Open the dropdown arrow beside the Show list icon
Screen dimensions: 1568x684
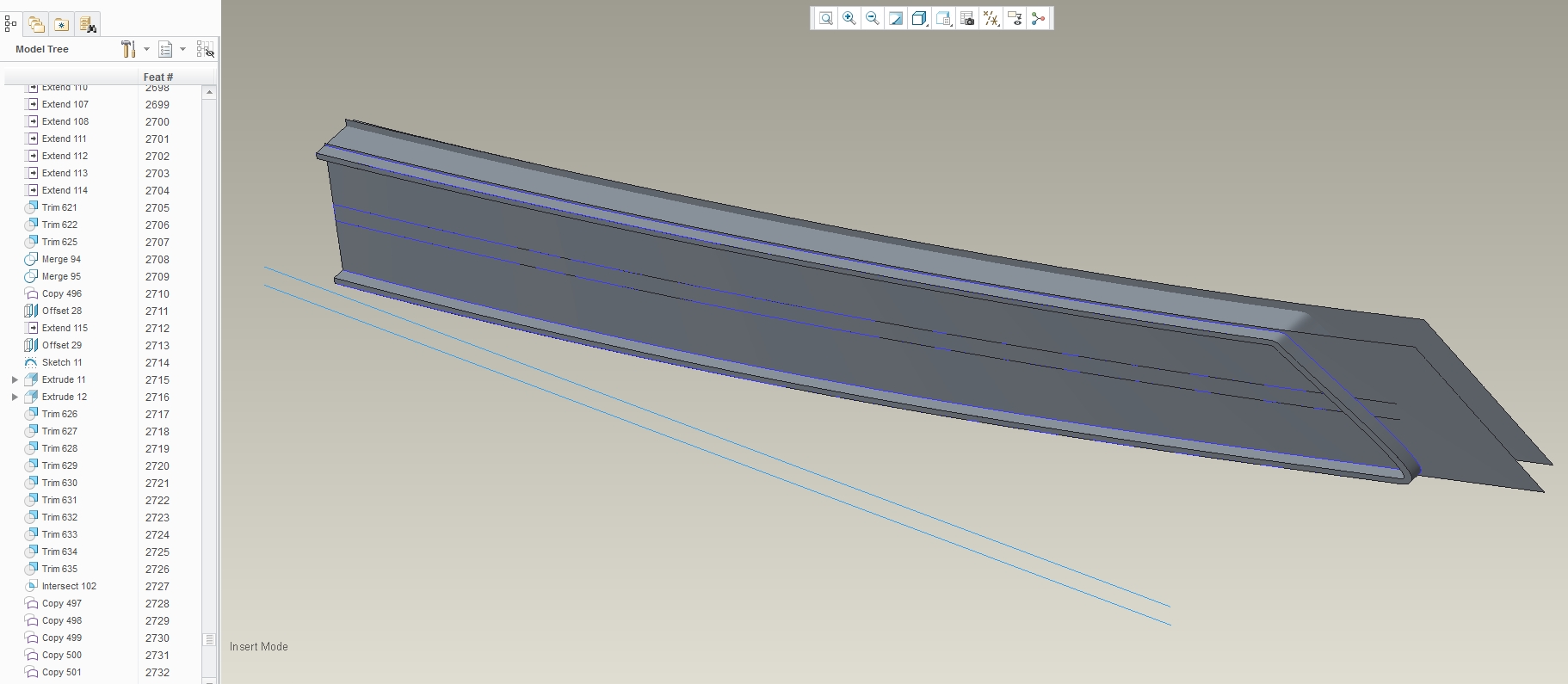click(182, 49)
